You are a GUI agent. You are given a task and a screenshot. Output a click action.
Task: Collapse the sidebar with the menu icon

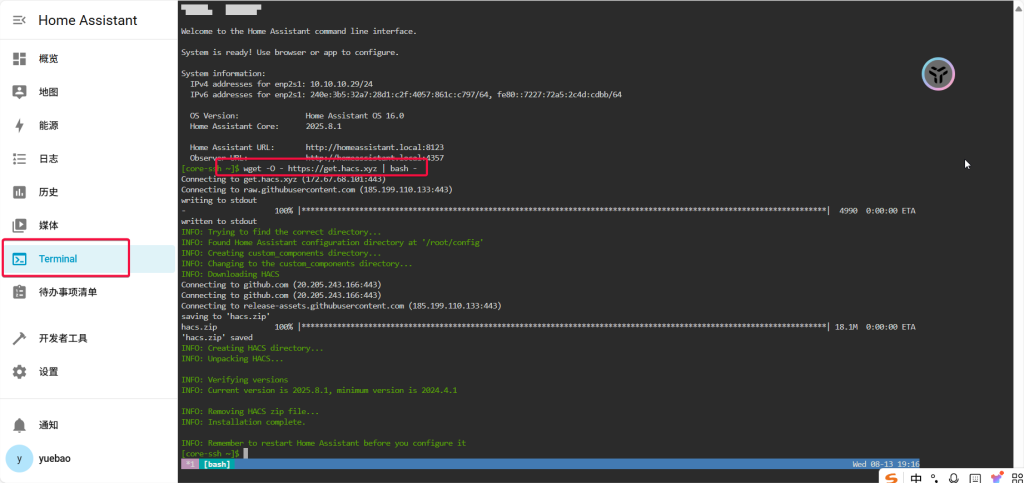[20, 20]
